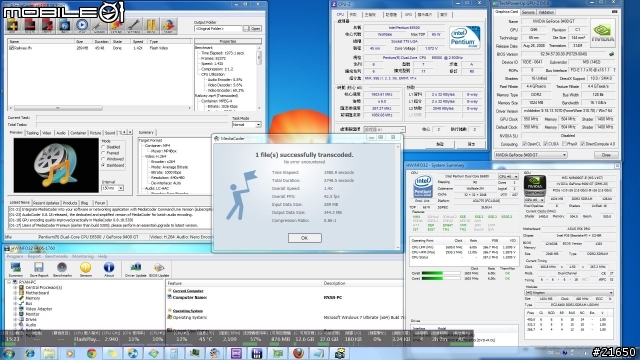
Task: Select Disabled preview mode radio button
Action: click(x=103, y=147)
